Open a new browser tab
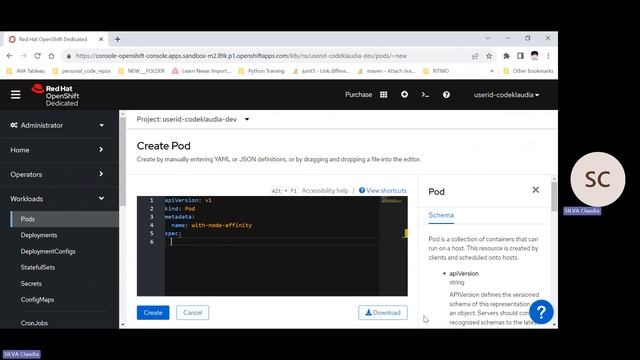 point(118,39)
